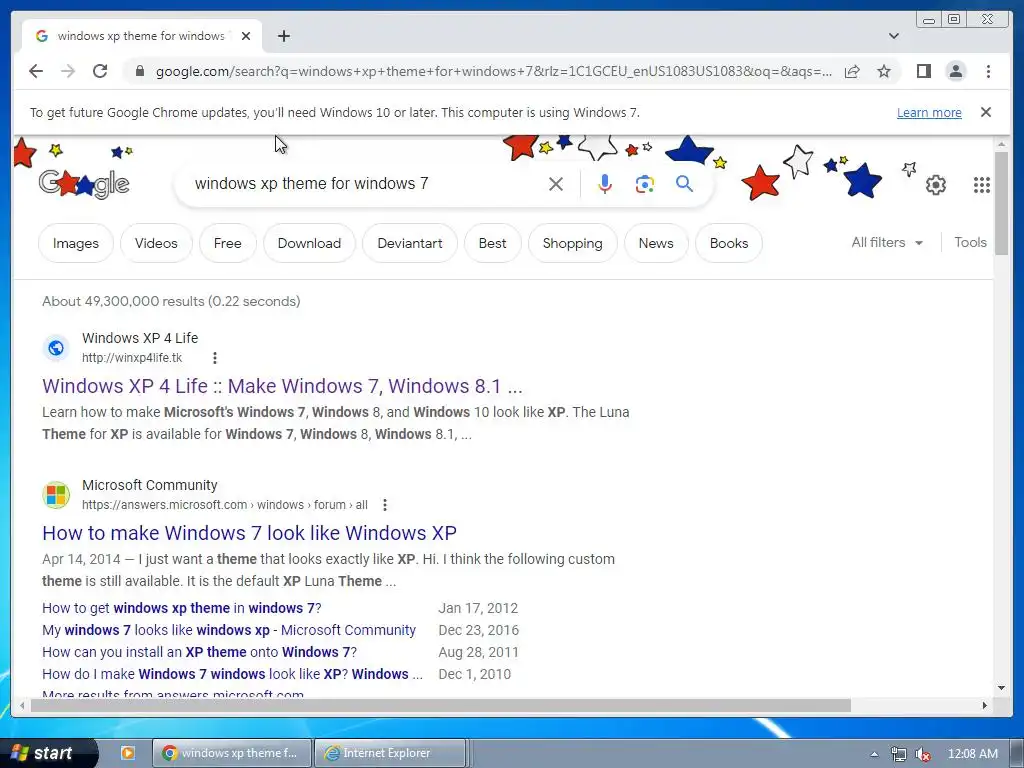The width and height of the screenshot is (1024, 768).
Task: Click the forward navigation arrow
Action: pos(68,71)
